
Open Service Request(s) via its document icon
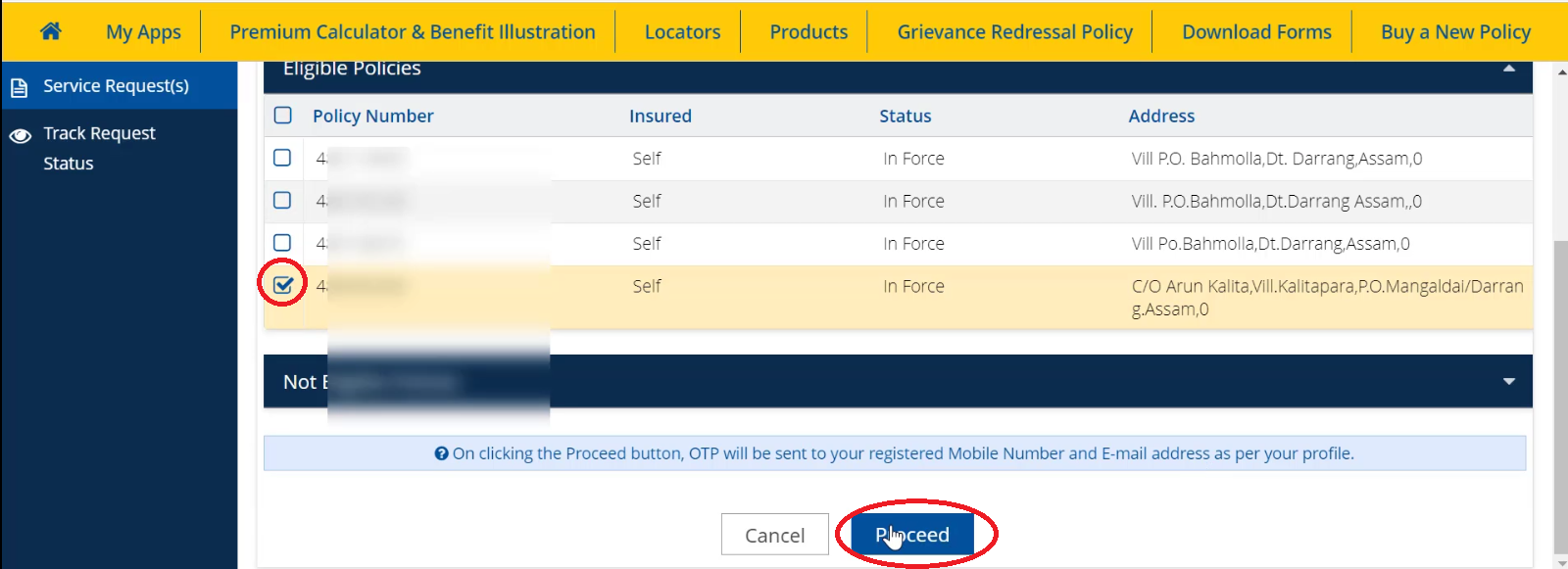point(20,86)
